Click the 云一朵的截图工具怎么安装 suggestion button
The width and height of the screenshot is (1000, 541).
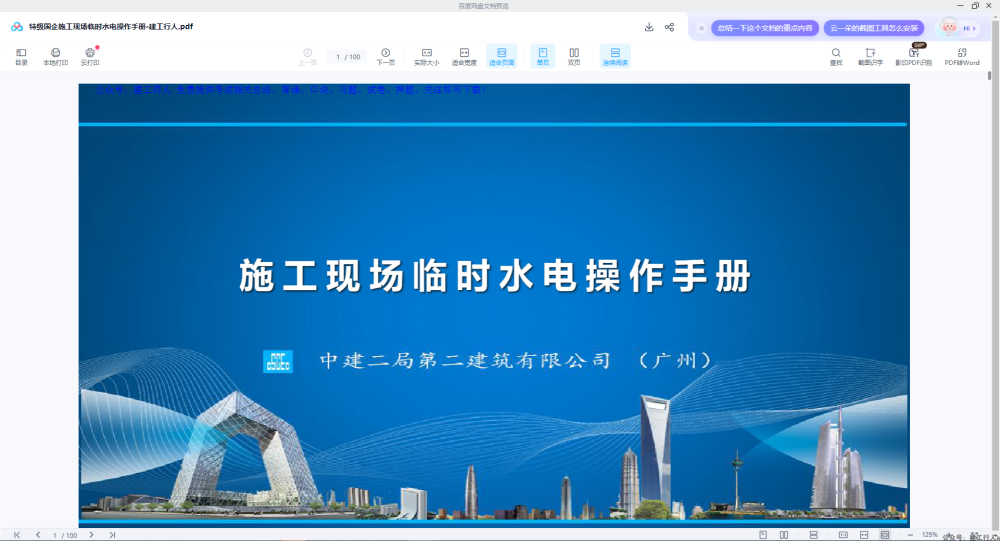(x=874, y=28)
